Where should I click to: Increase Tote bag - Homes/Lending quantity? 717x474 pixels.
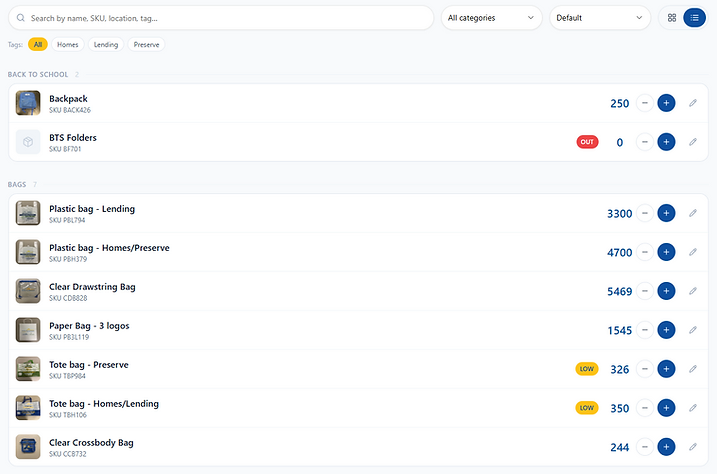tap(666, 408)
